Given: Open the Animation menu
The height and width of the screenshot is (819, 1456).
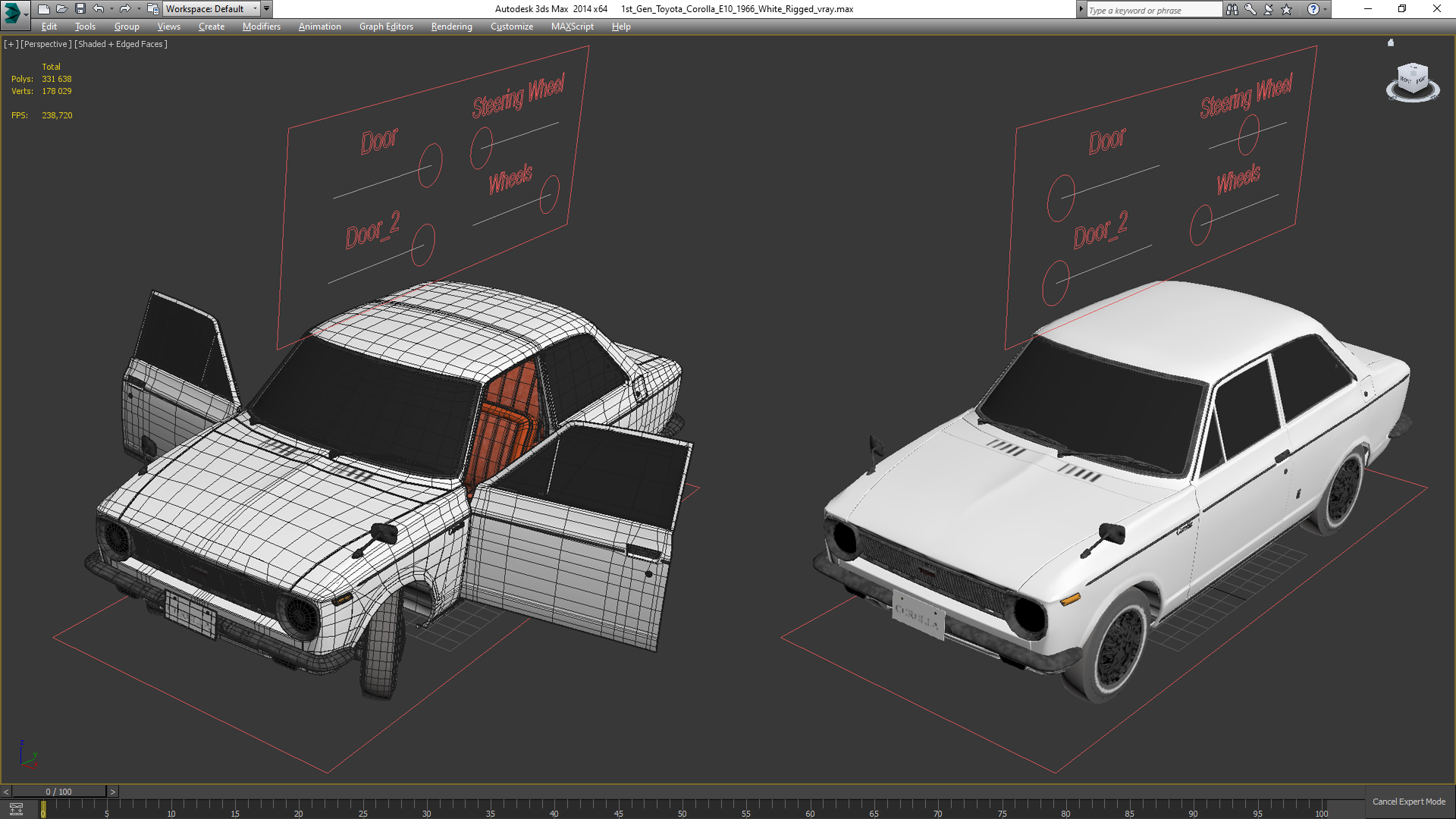Looking at the screenshot, I should pyautogui.click(x=319, y=27).
